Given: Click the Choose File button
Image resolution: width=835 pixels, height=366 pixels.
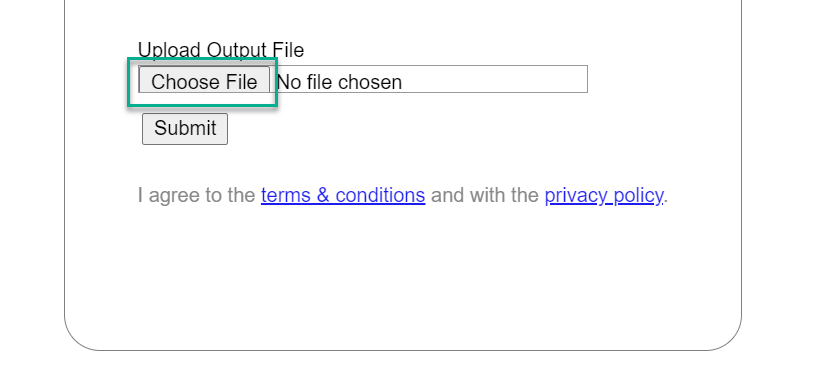Looking at the screenshot, I should (204, 82).
